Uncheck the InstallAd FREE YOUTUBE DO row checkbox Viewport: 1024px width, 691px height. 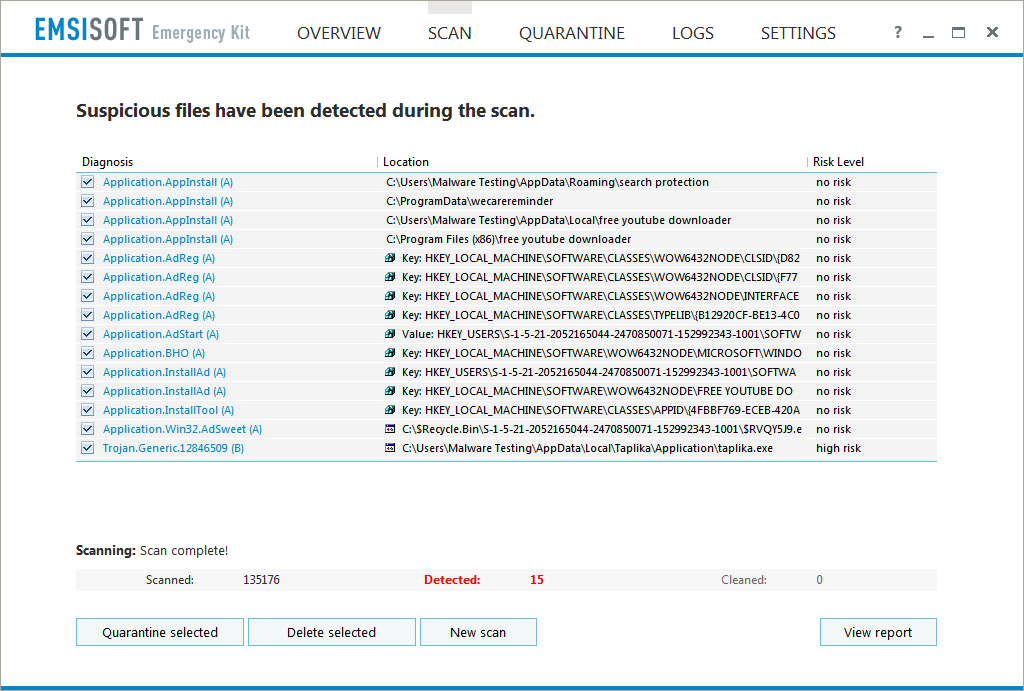click(88, 391)
